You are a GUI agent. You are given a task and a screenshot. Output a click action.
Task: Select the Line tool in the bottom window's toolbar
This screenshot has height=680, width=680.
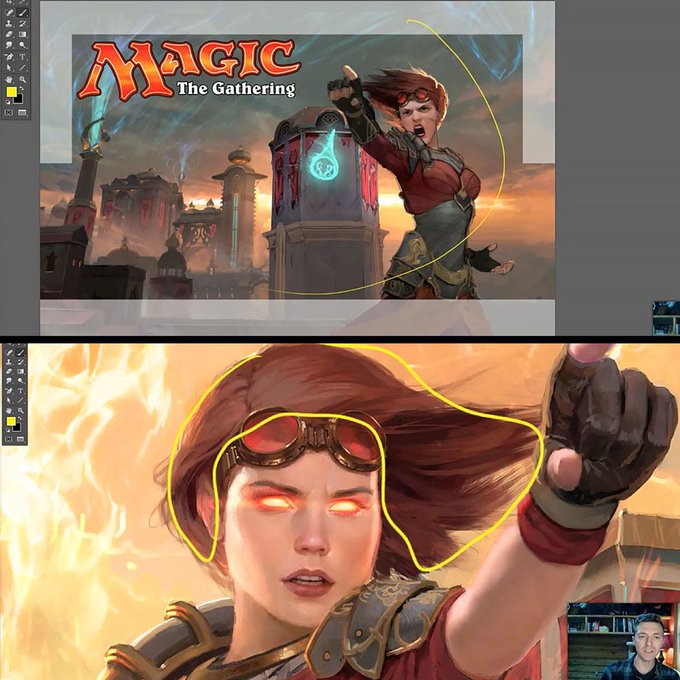(x=20, y=400)
